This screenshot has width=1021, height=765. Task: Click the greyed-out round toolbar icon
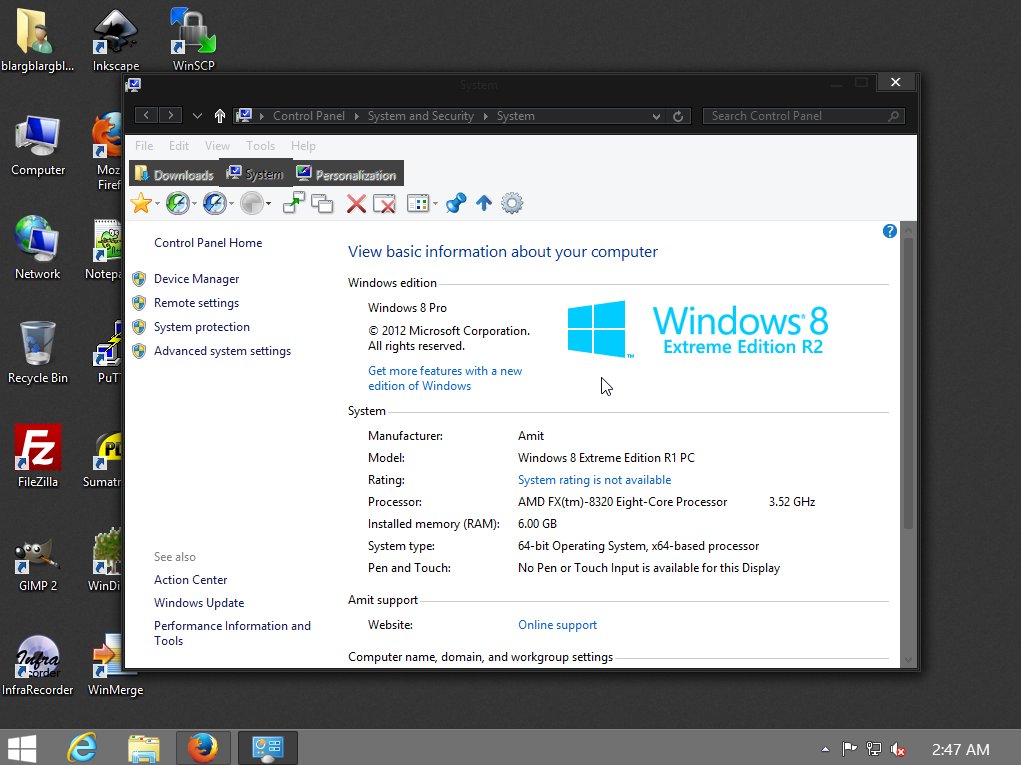[251, 203]
